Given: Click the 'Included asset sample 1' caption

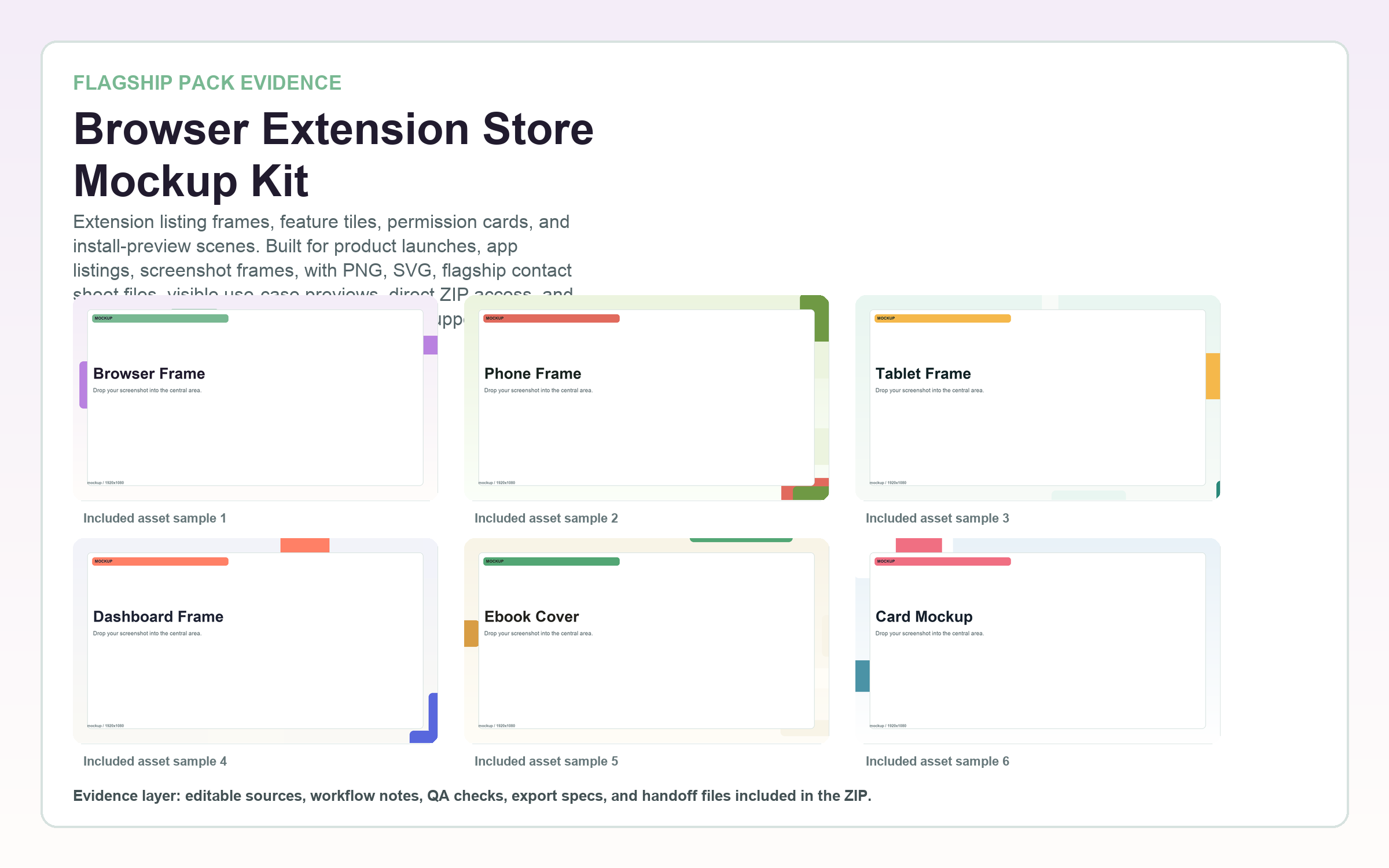Looking at the screenshot, I should tap(155, 518).
